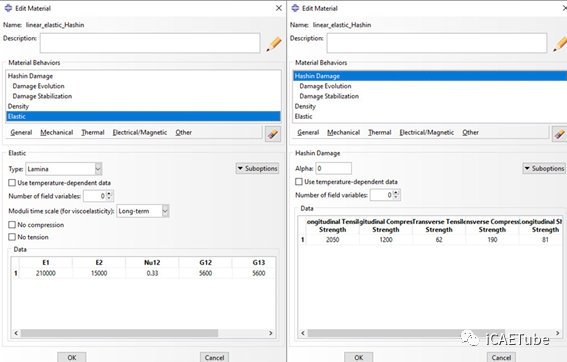Tick the No compression checkbox
The image size is (567, 362).
point(12,225)
